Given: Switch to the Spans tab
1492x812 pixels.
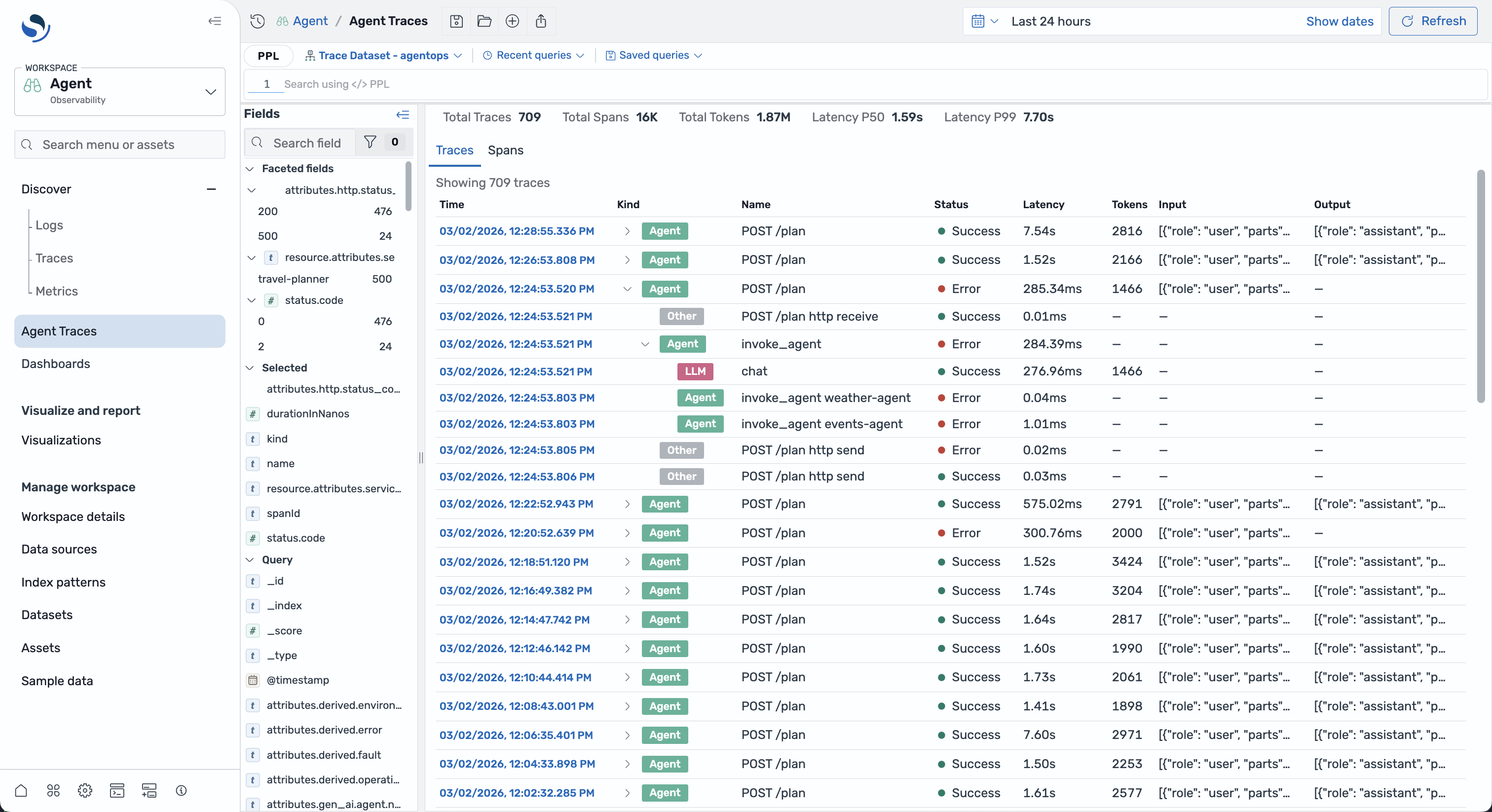Looking at the screenshot, I should click(x=505, y=150).
